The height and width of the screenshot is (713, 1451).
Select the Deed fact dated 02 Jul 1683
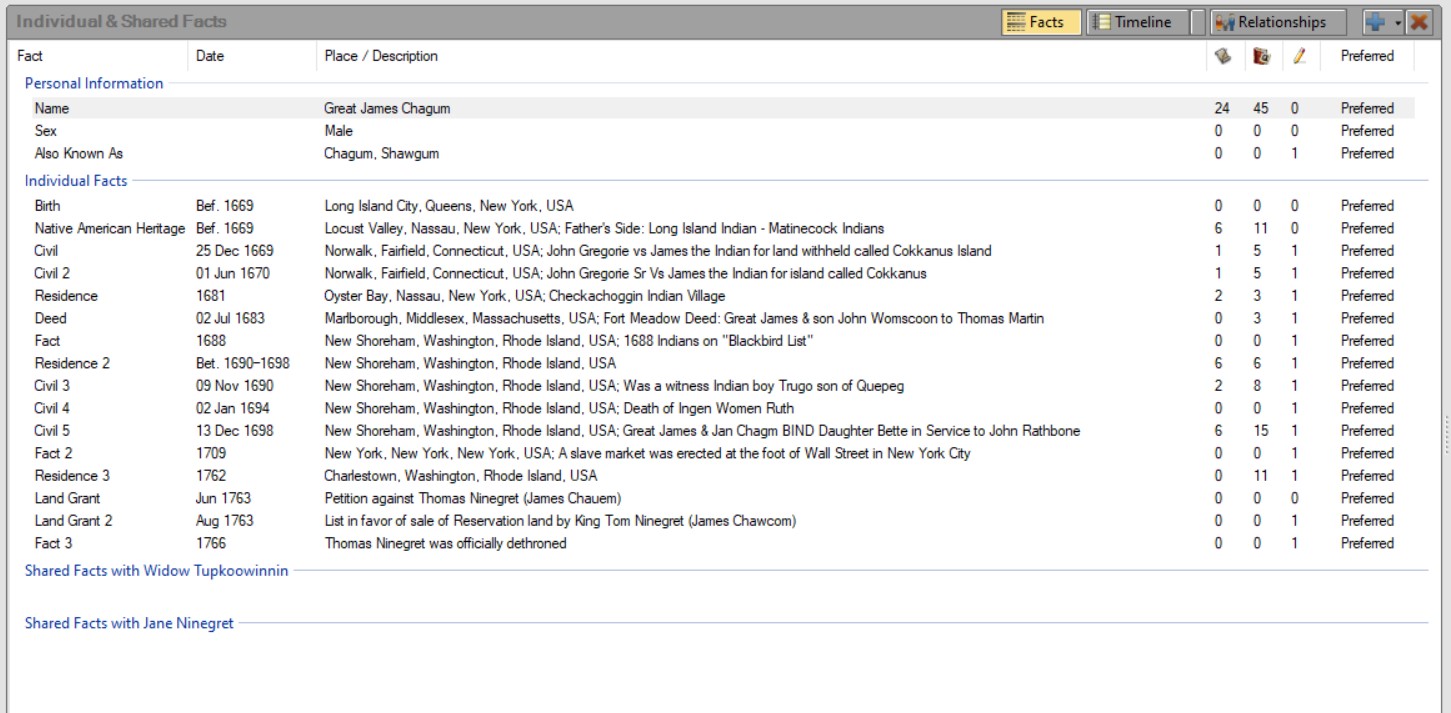click(50, 319)
